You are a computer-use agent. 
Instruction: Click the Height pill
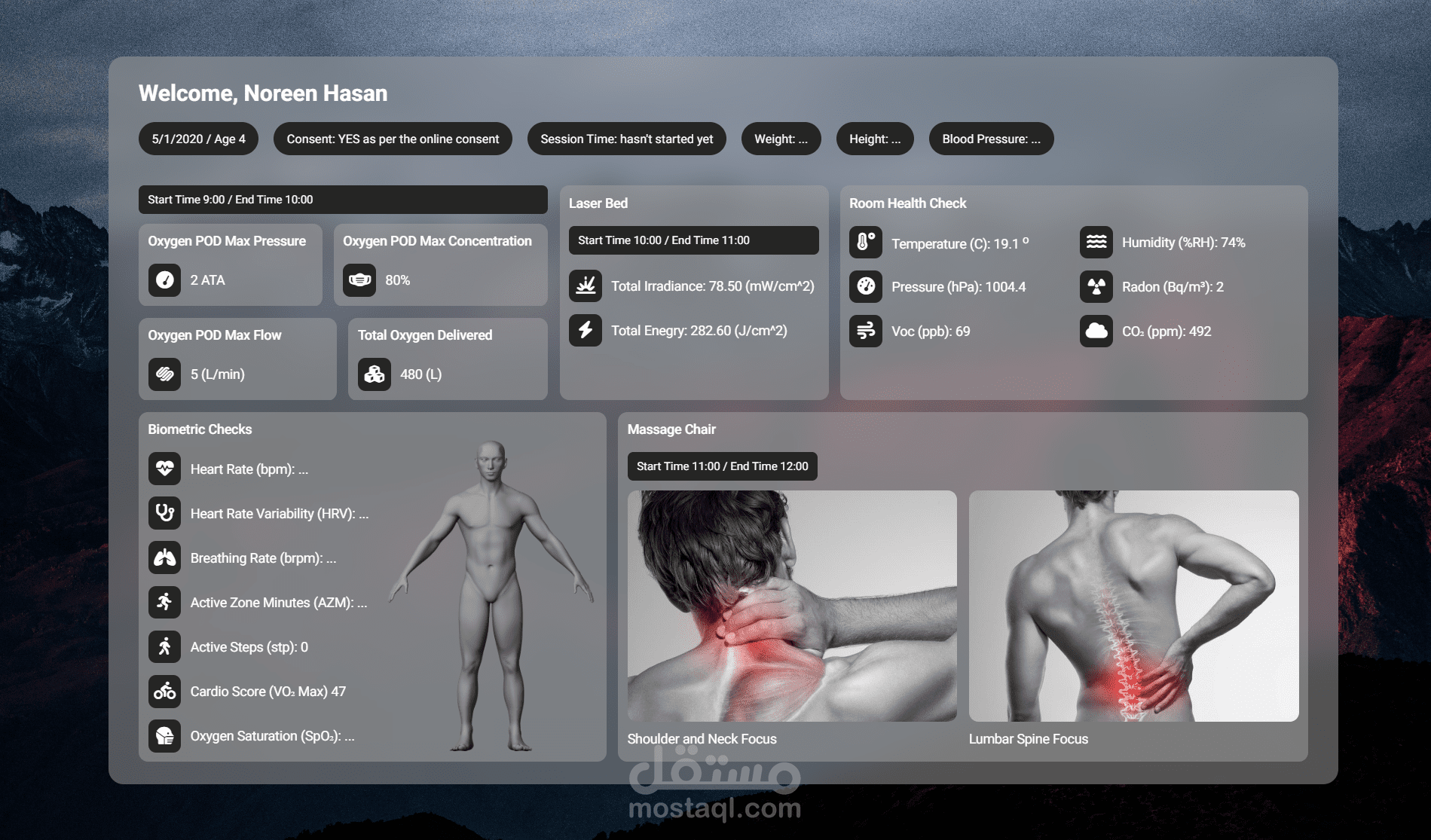point(875,139)
